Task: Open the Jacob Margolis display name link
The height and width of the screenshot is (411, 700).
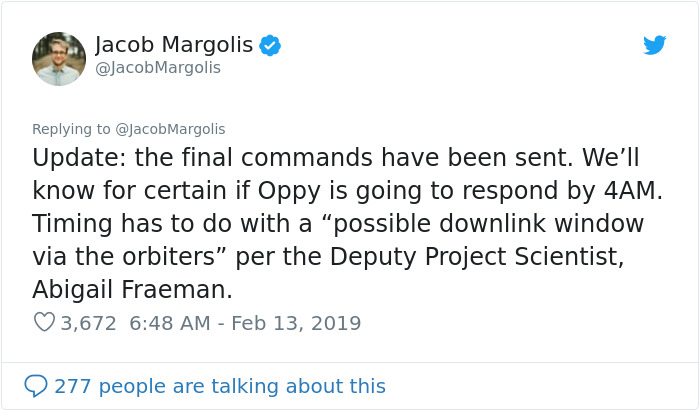Action: (x=174, y=45)
